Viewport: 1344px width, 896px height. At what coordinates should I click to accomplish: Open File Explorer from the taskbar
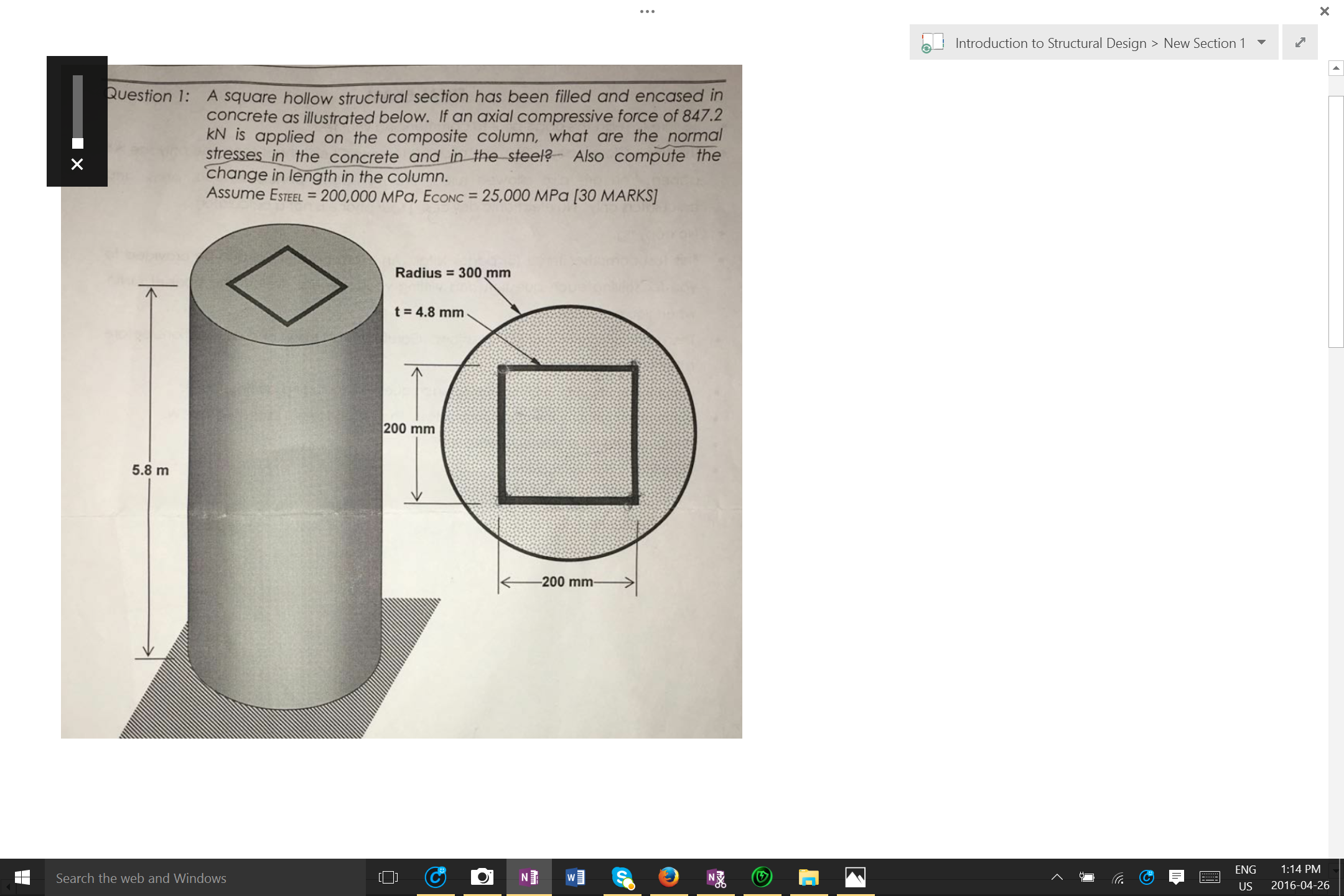[809, 877]
